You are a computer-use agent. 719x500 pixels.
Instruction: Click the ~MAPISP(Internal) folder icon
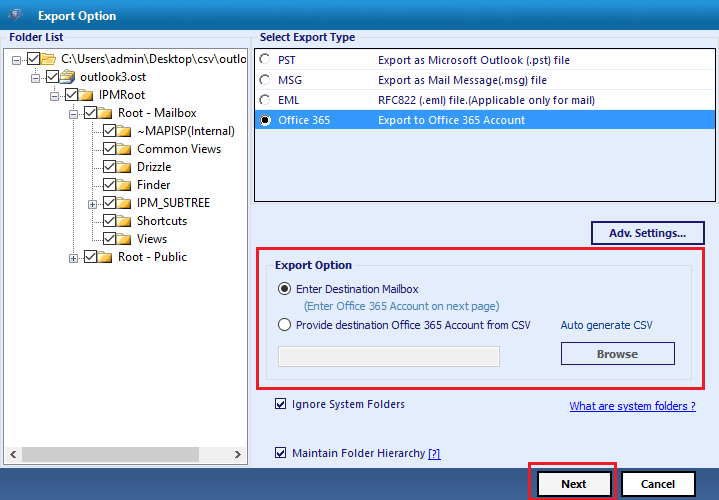tap(124, 131)
